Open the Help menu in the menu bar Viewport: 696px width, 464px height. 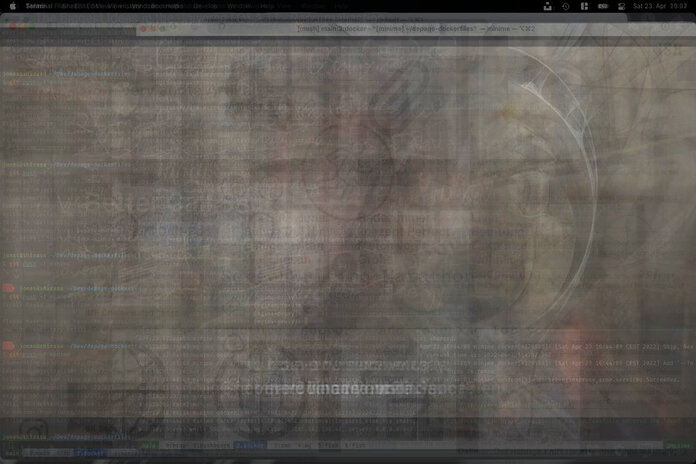[x=267, y=6]
